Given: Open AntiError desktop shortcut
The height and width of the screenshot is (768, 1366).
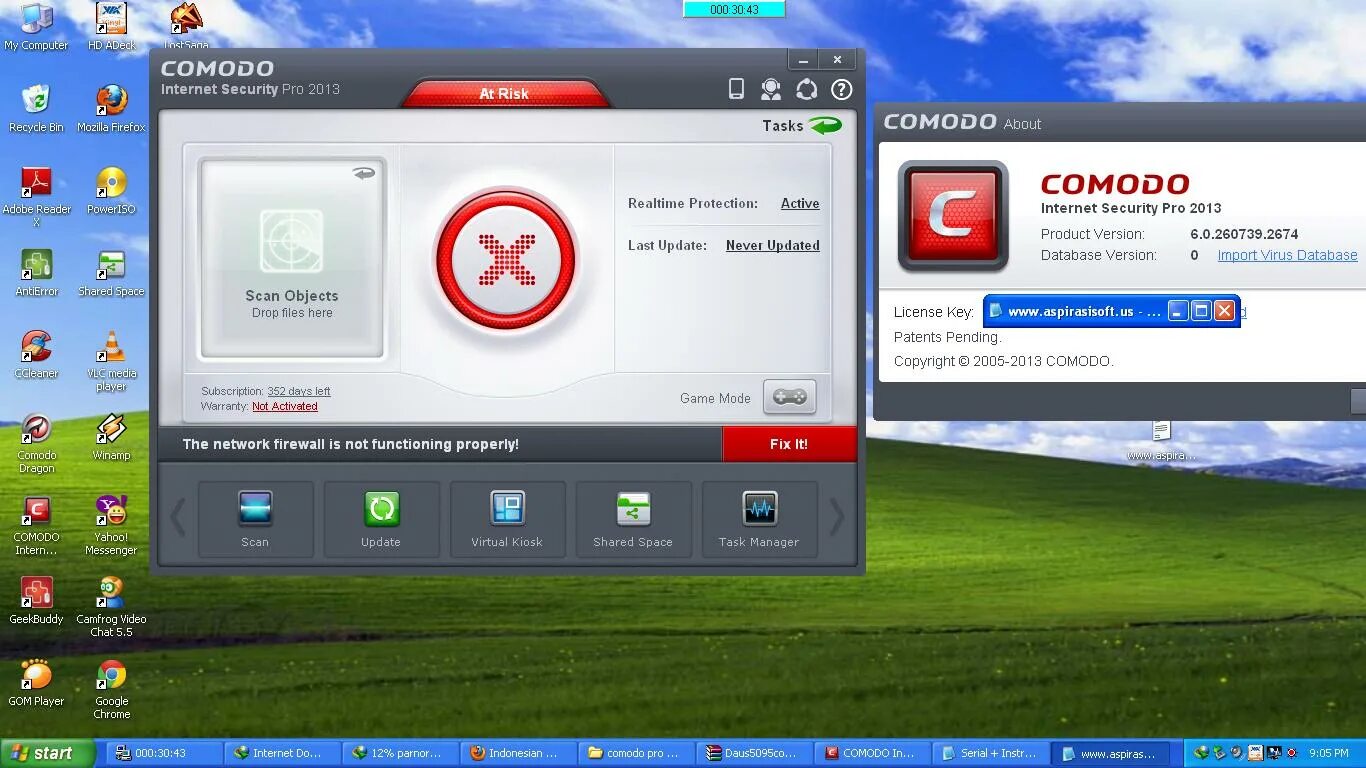Looking at the screenshot, I should (x=37, y=273).
